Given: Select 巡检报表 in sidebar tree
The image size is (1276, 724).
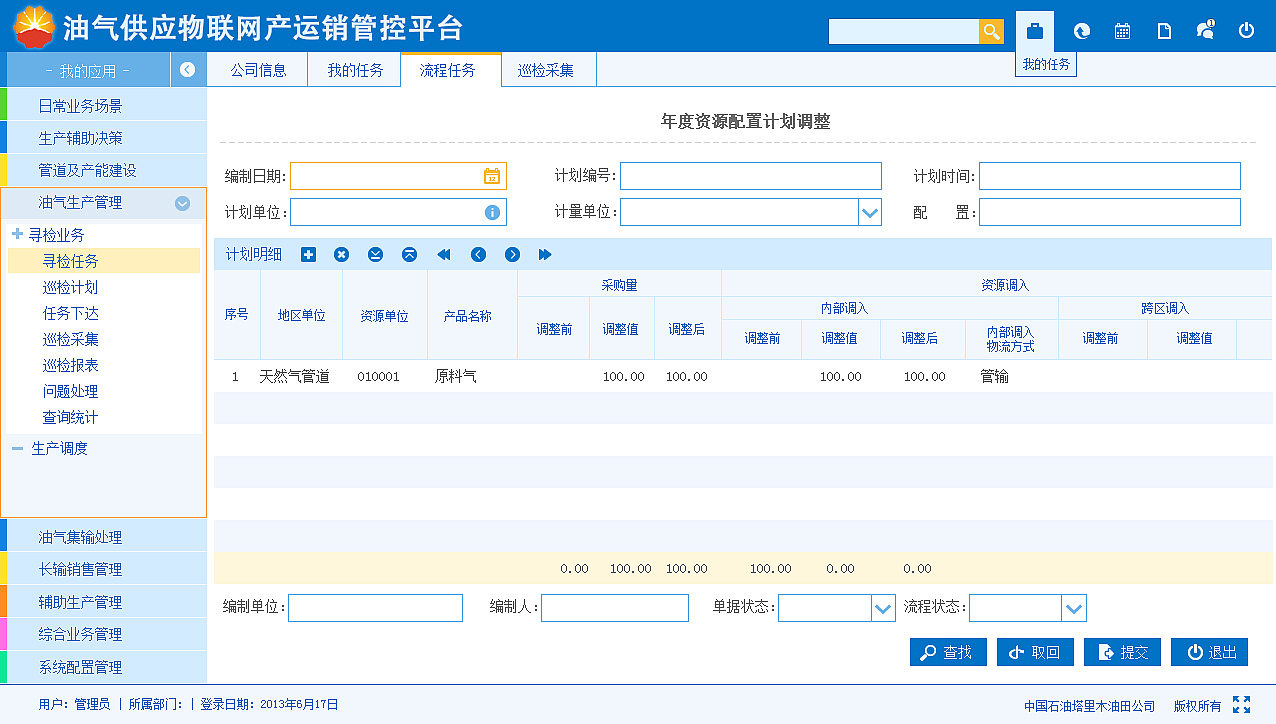Looking at the screenshot, I should (70, 365).
